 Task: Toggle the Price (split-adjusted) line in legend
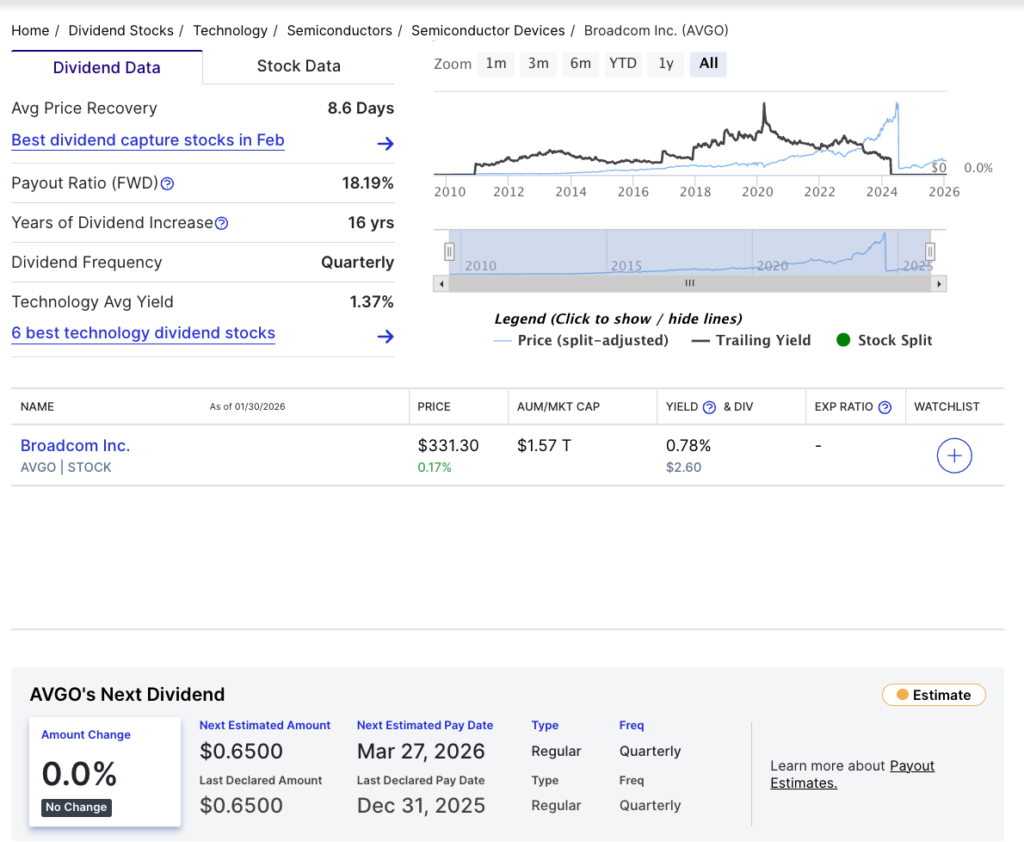[x=580, y=340]
